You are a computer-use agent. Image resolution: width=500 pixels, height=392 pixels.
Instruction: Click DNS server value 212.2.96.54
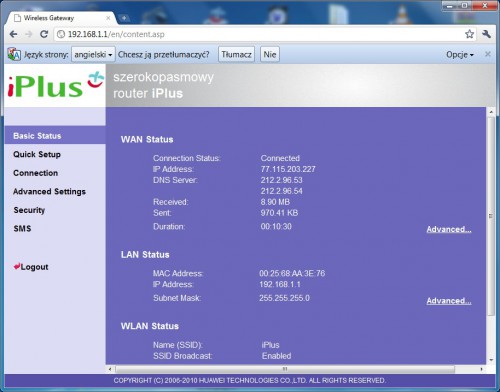[281, 191]
